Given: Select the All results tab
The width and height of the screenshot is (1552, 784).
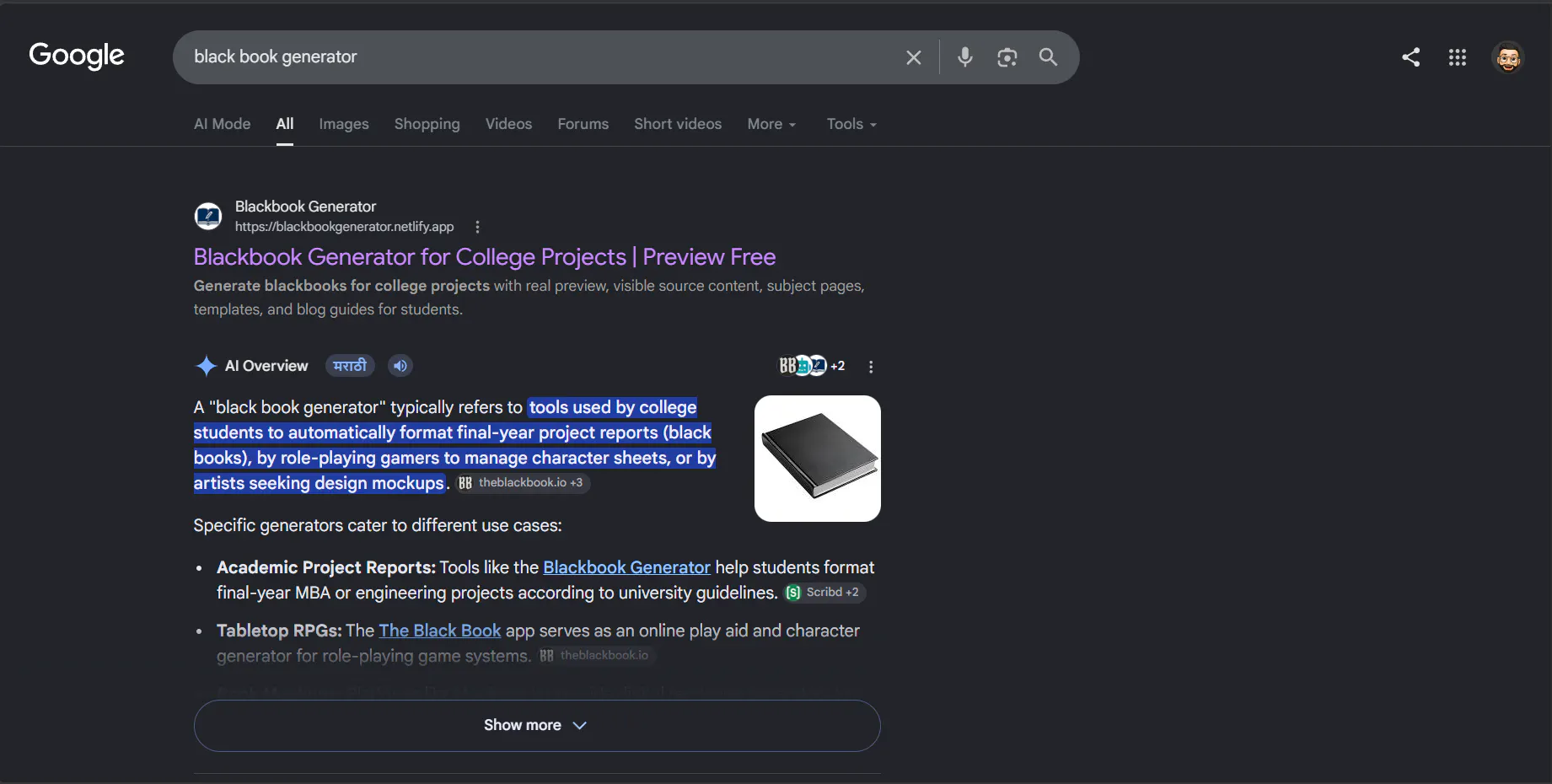Looking at the screenshot, I should coord(285,124).
